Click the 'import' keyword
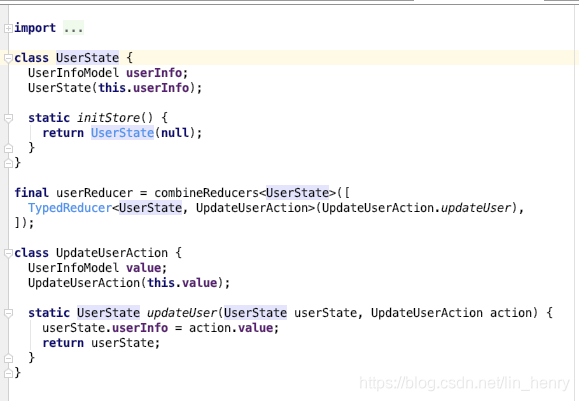Viewport: 579px width, 401px height. pos(35,28)
